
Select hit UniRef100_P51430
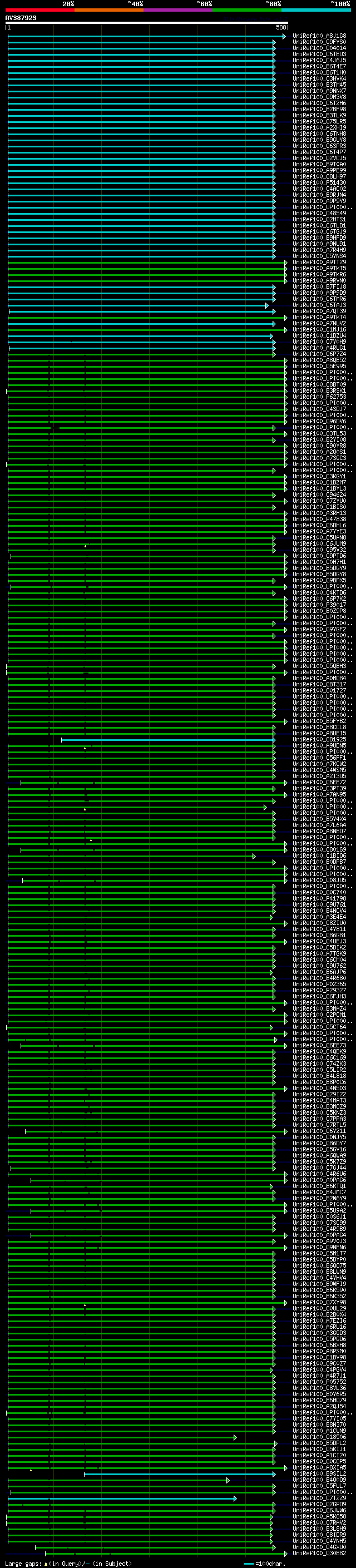pyautogui.click(x=319, y=182)
